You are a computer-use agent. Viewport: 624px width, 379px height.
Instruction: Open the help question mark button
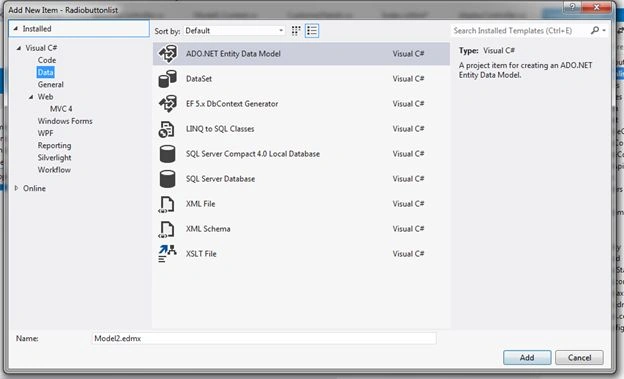tap(572, 7)
